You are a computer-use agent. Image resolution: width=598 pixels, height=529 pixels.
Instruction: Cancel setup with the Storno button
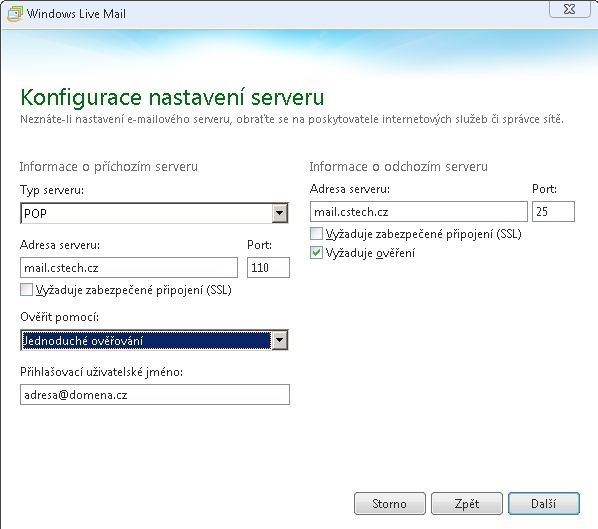[x=390, y=503]
